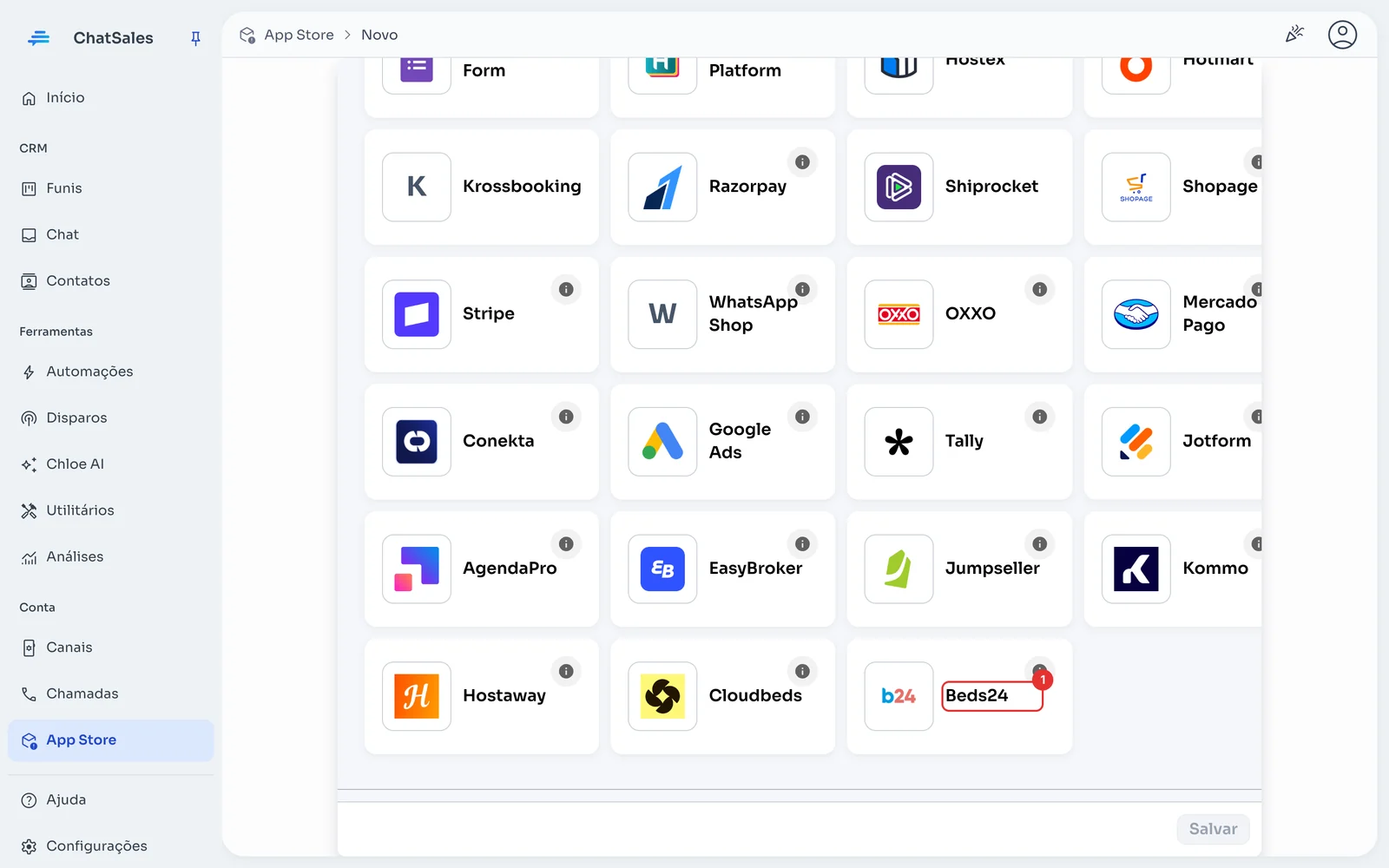Click the Cloudbeds logo icon
This screenshot has height=868, width=1389.
coord(662,696)
